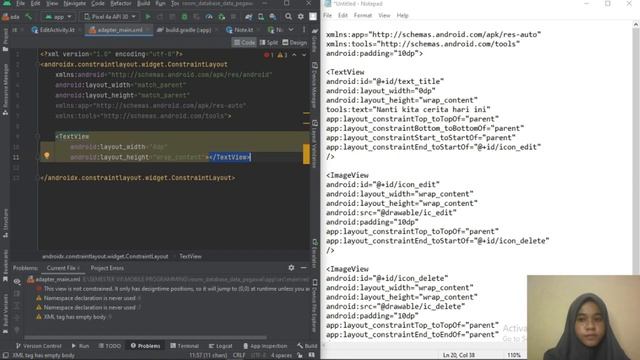Open the Device Manager toolbar icon
This screenshot has width=640, height=360.
click(260, 17)
